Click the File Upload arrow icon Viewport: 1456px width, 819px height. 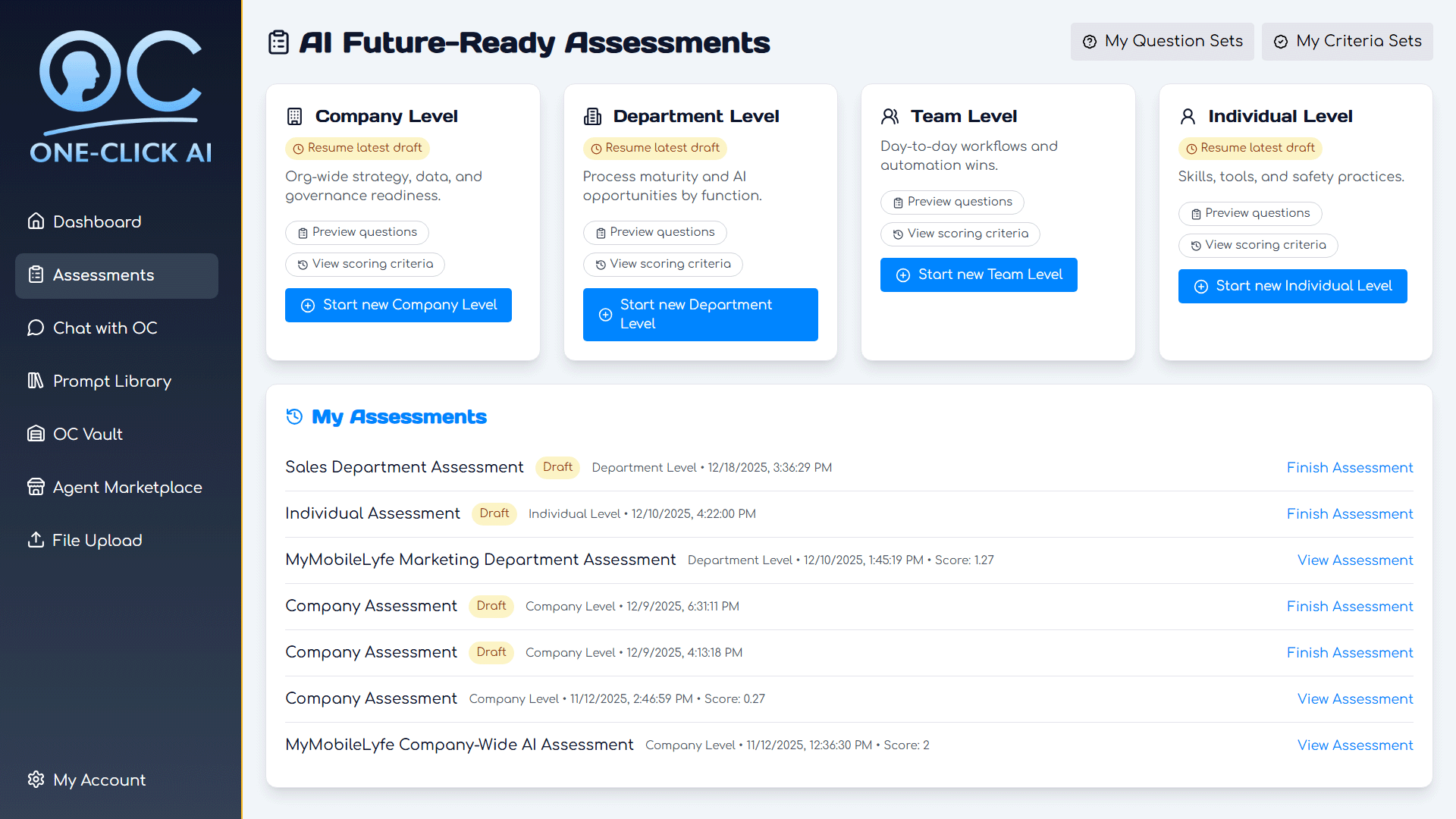pyautogui.click(x=36, y=540)
